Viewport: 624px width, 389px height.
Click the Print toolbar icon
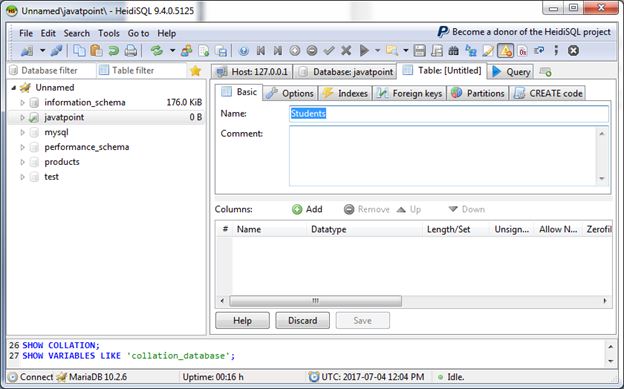[131, 51]
